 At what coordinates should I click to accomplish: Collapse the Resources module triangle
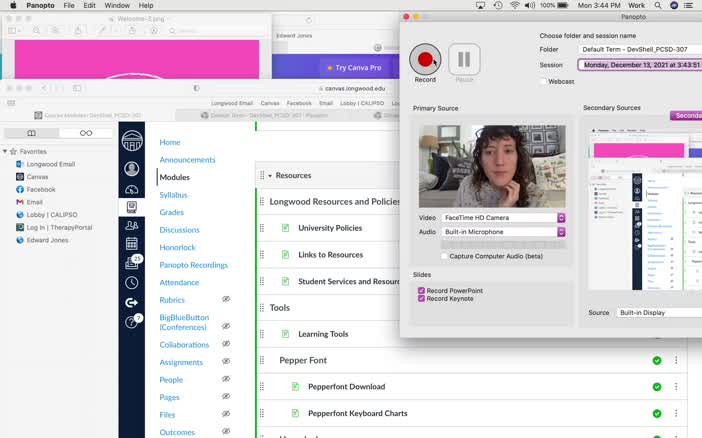270,176
